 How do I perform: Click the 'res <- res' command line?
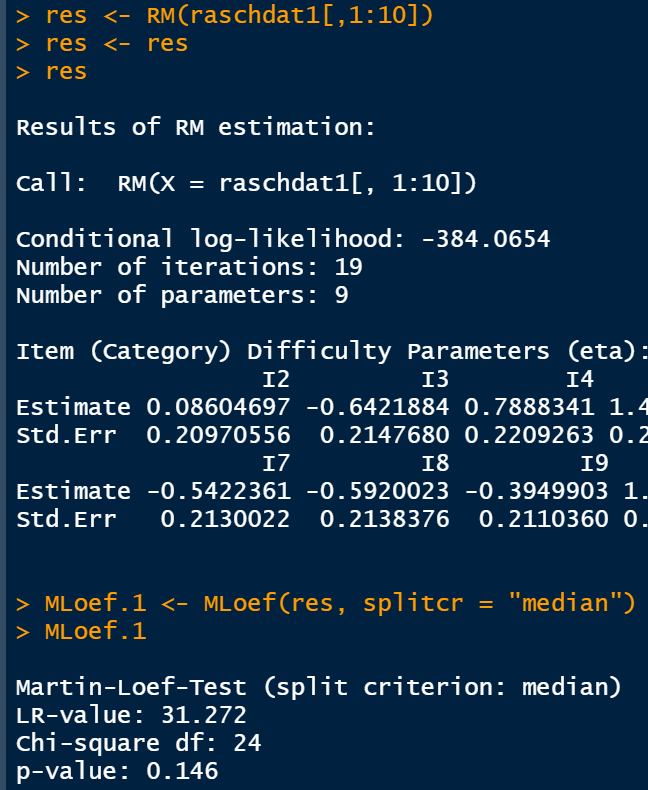(x=116, y=45)
